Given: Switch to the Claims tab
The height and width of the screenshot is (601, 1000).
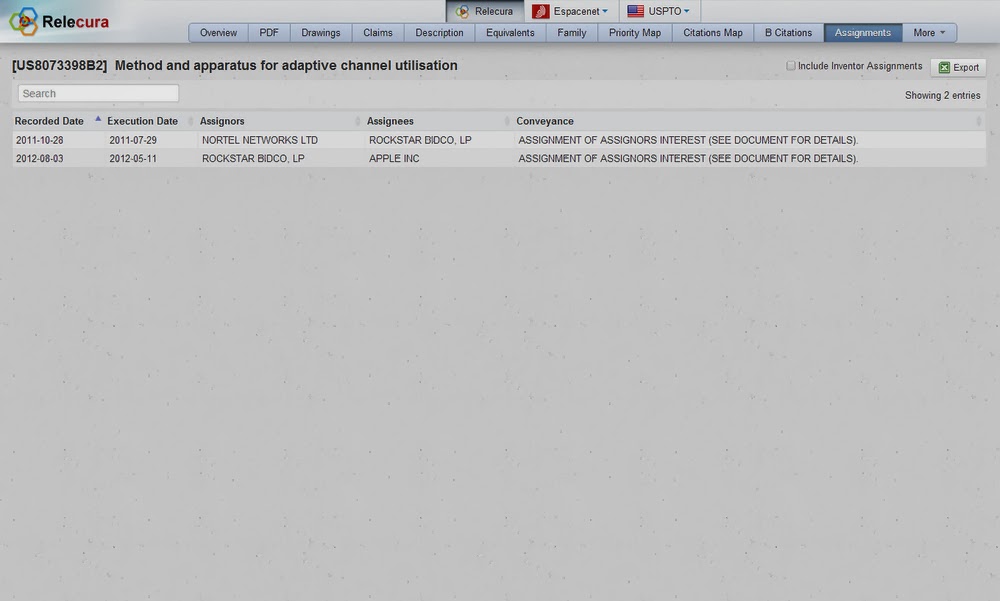Looking at the screenshot, I should [378, 33].
